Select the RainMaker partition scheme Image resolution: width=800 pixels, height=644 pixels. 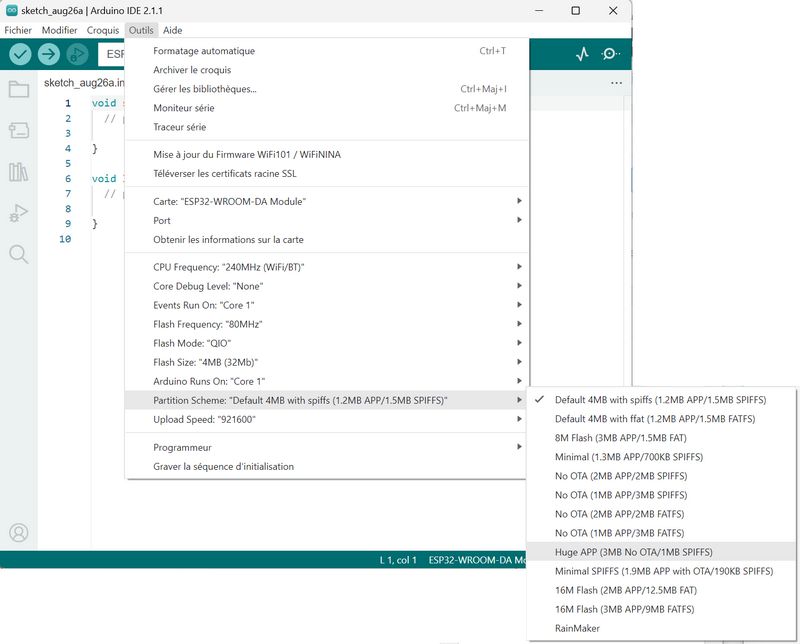[x=661, y=628]
